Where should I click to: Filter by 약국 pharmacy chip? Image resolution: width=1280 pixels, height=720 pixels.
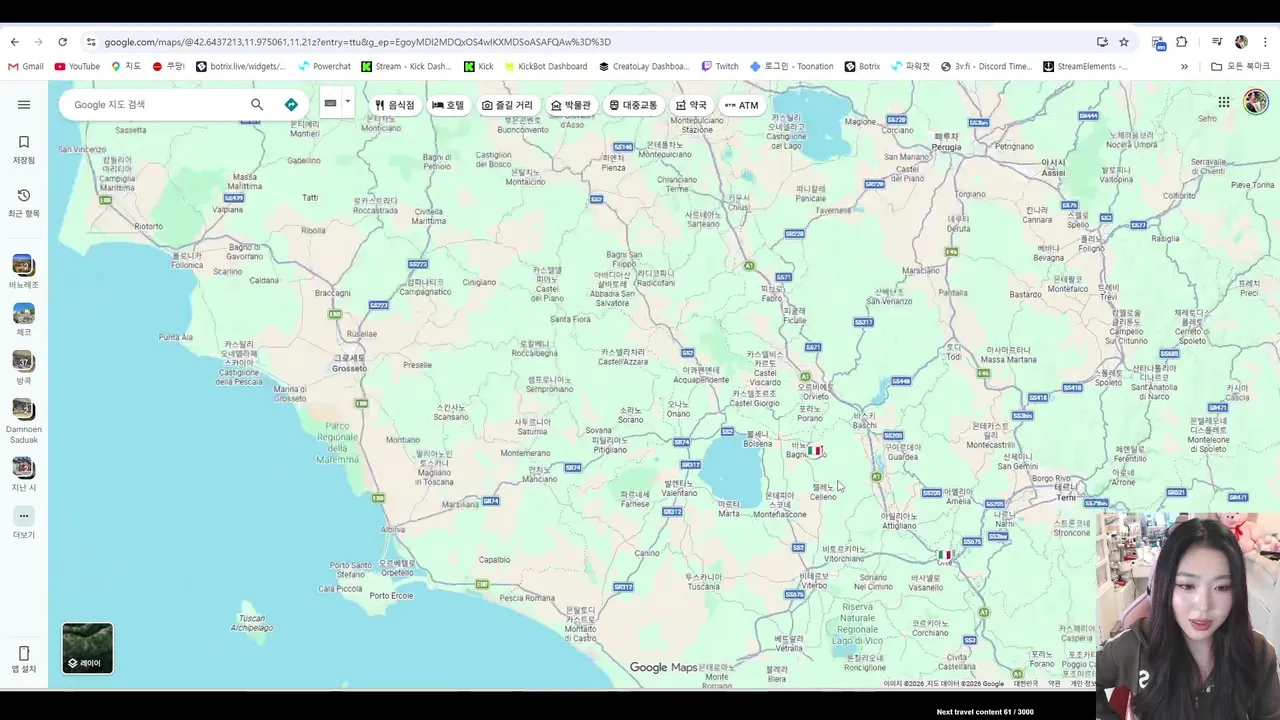[x=692, y=105]
